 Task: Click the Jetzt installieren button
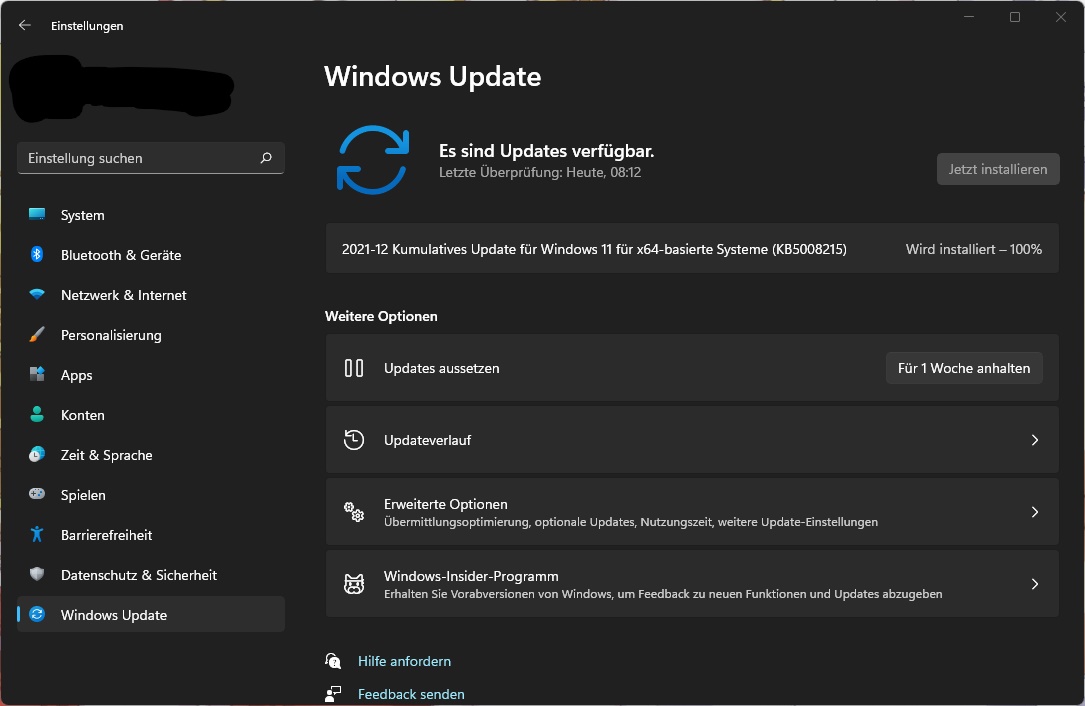point(998,170)
